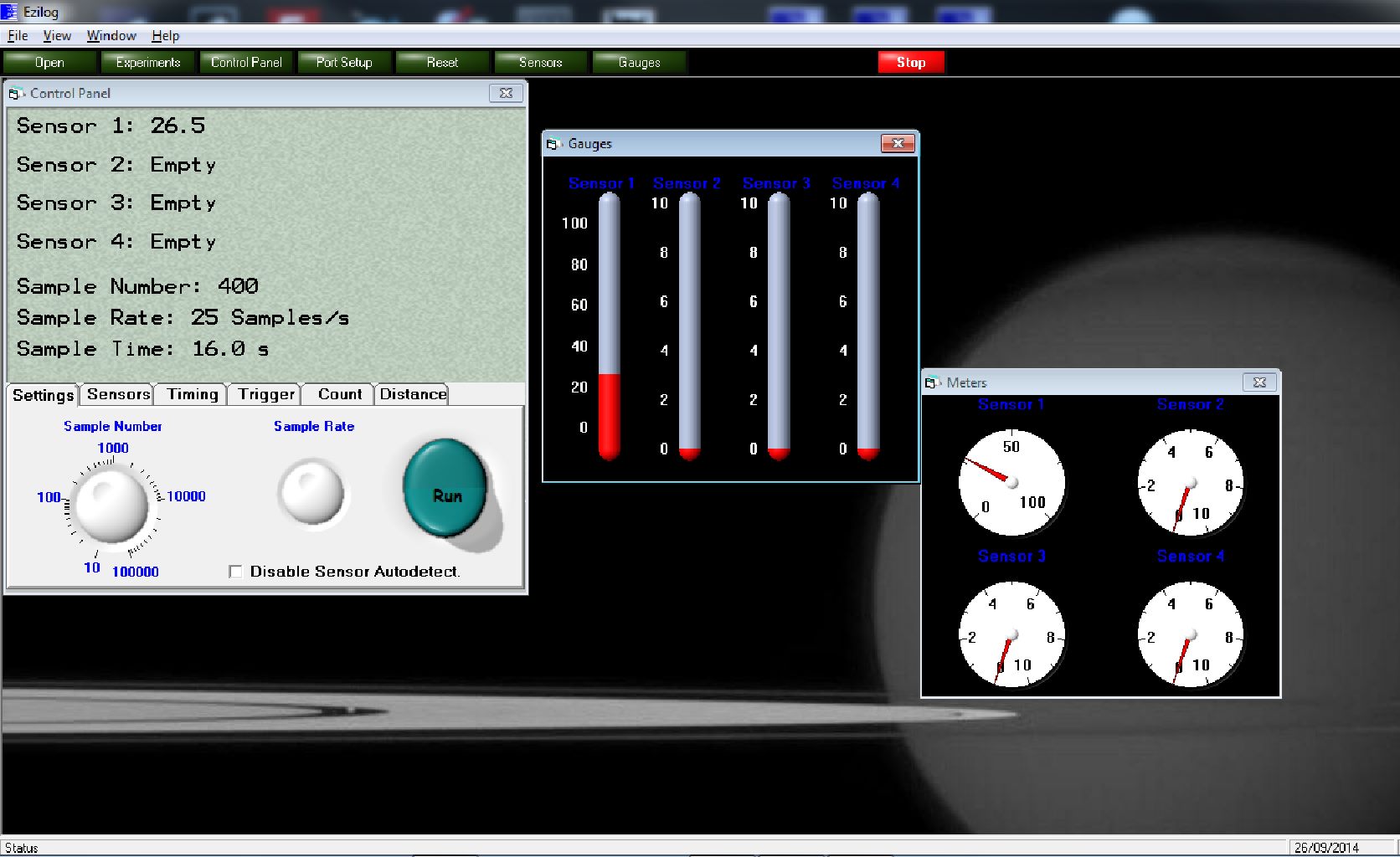Image resolution: width=1400 pixels, height=857 pixels.
Task: Click the Open toolbar button
Action: [x=49, y=63]
